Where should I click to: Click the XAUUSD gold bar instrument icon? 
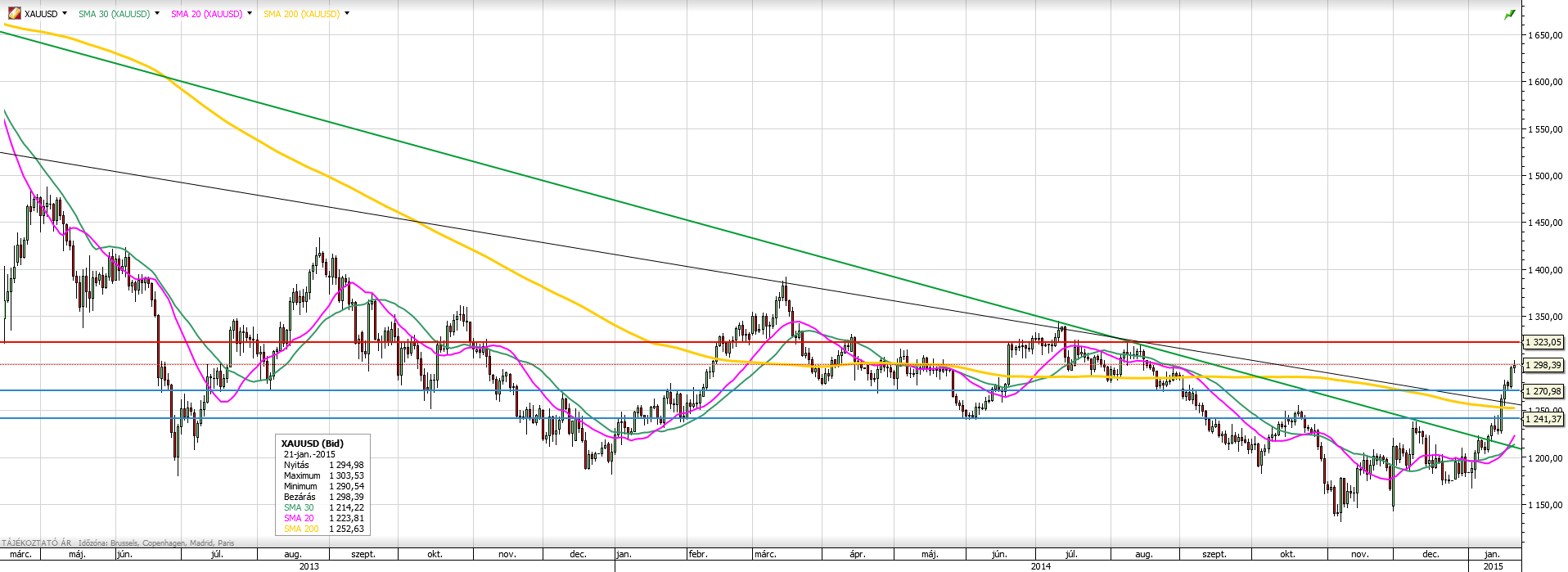[x=15, y=14]
